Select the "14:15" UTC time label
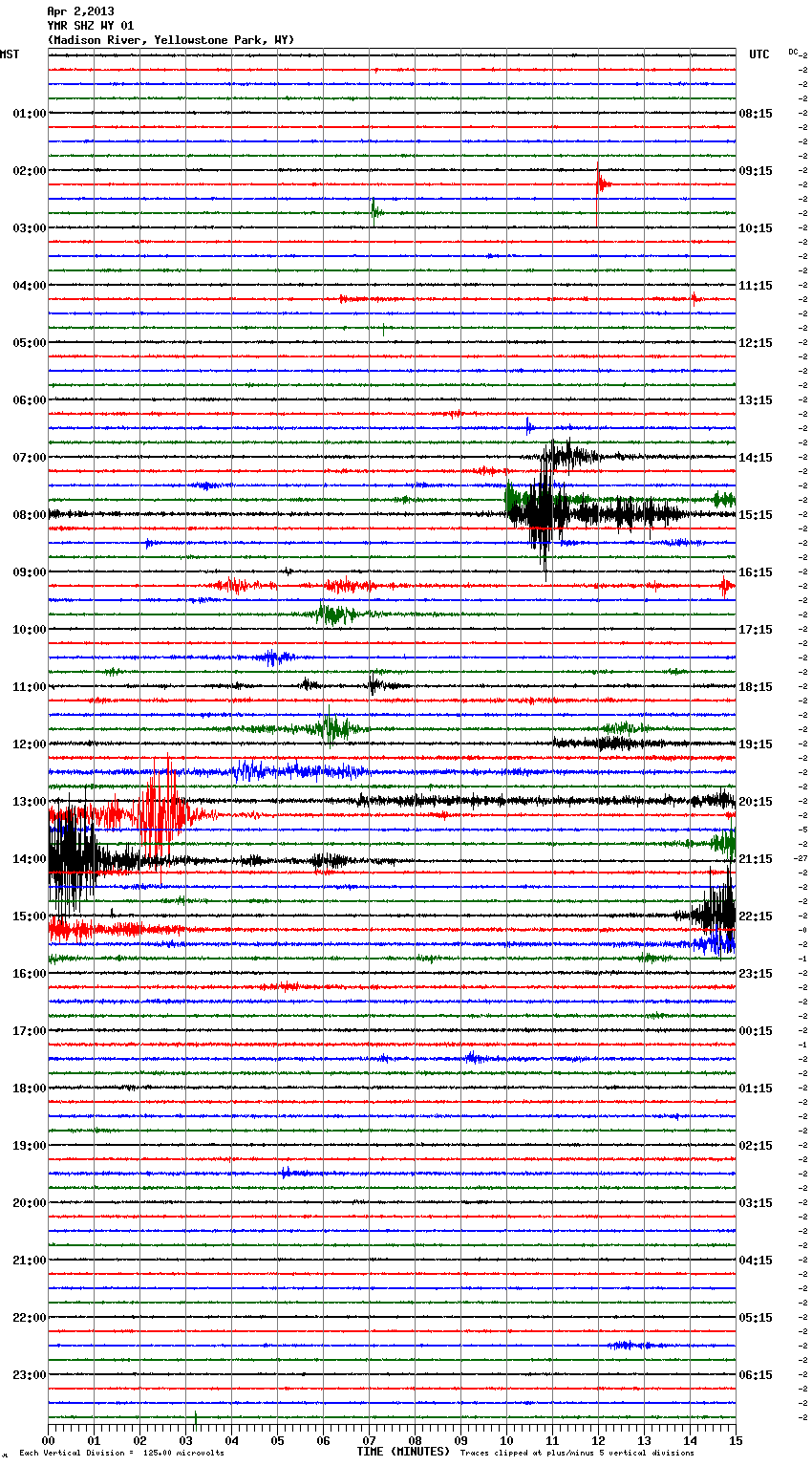812x1466 pixels. pyautogui.click(x=756, y=458)
